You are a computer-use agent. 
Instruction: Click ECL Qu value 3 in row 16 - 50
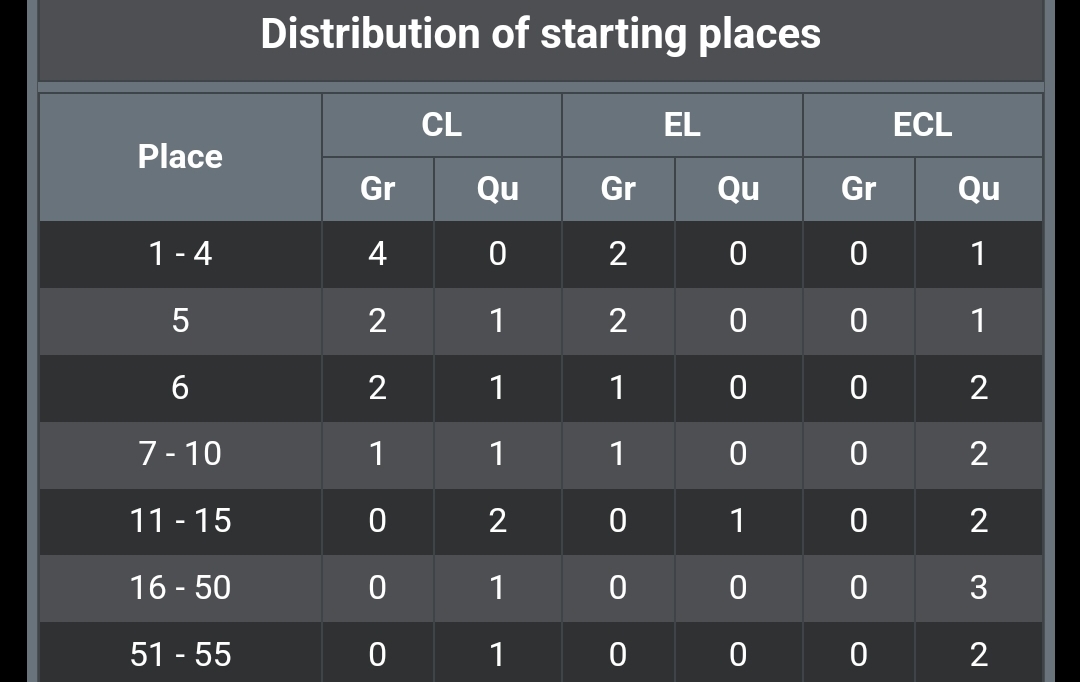click(x=979, y=588)
